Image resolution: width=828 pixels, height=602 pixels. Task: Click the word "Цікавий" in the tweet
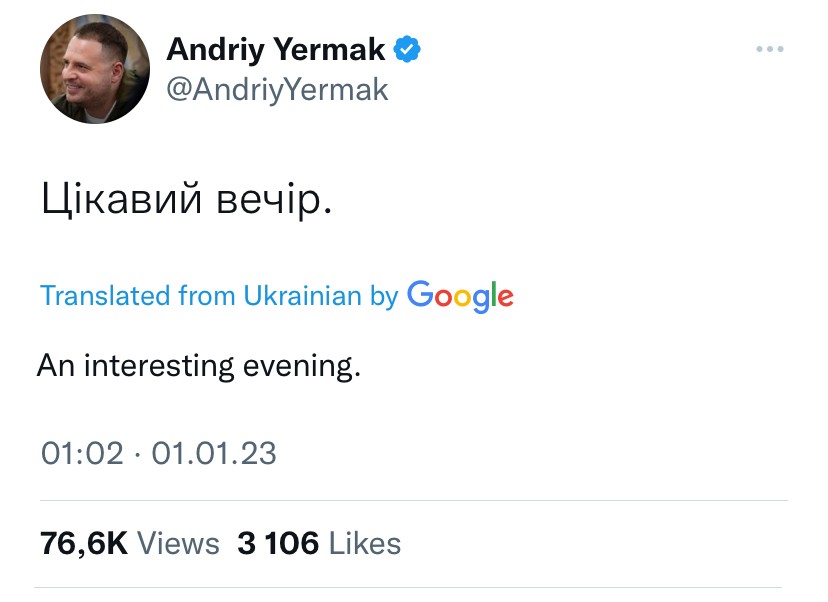[123, 200]
